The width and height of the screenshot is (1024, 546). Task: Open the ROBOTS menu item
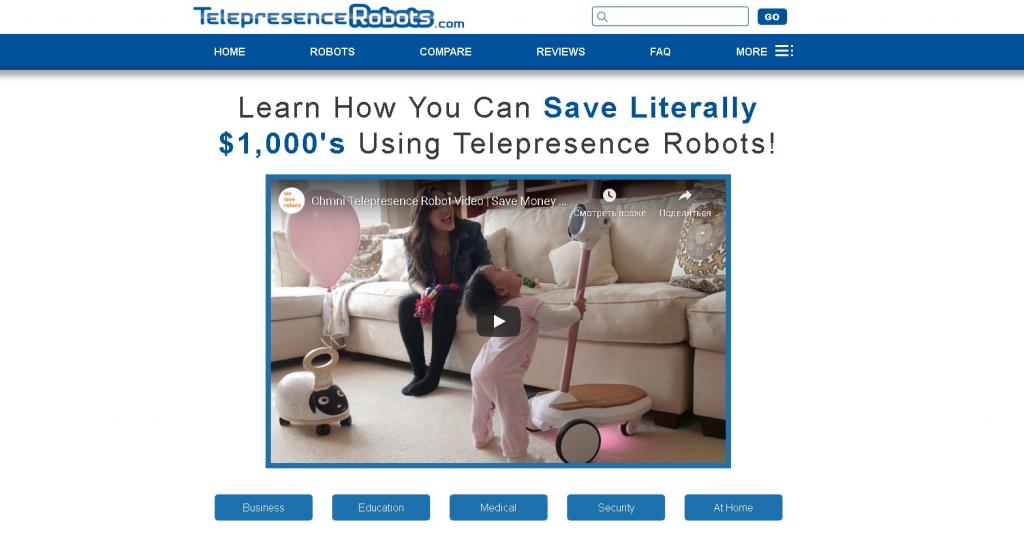pyautogui.click(x=332, y=52)
